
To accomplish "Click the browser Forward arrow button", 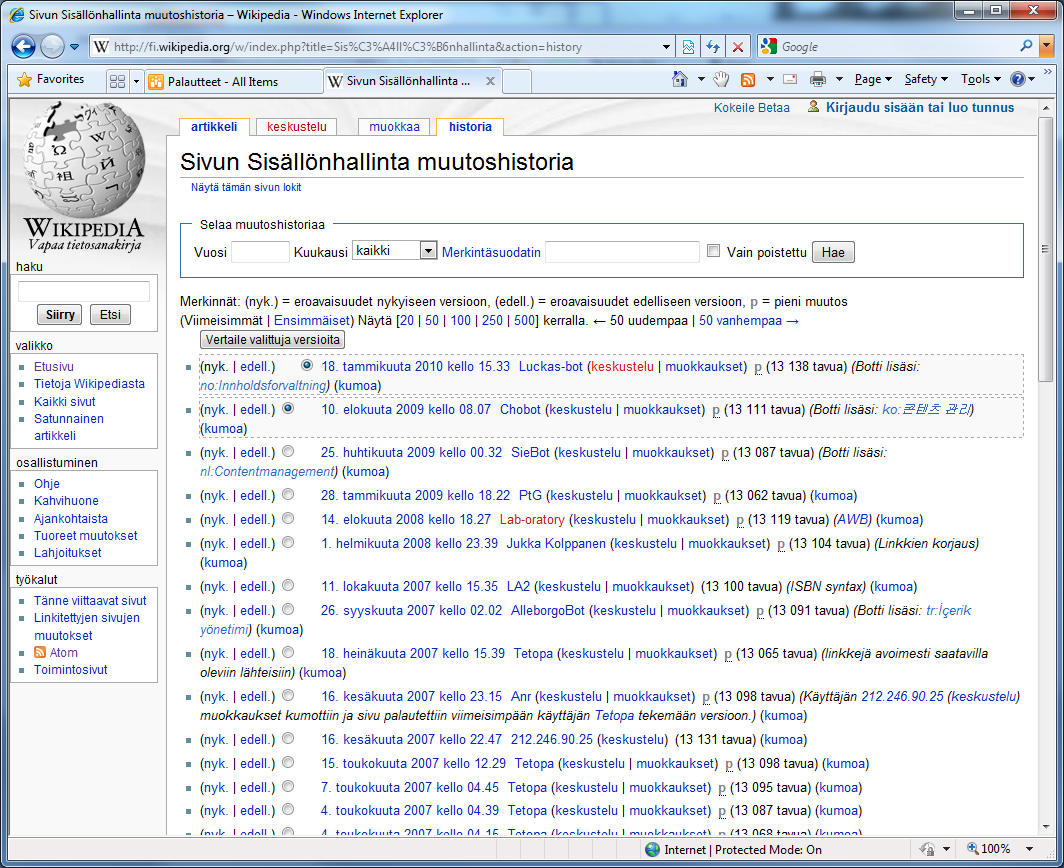I will (x=52, y=47).
